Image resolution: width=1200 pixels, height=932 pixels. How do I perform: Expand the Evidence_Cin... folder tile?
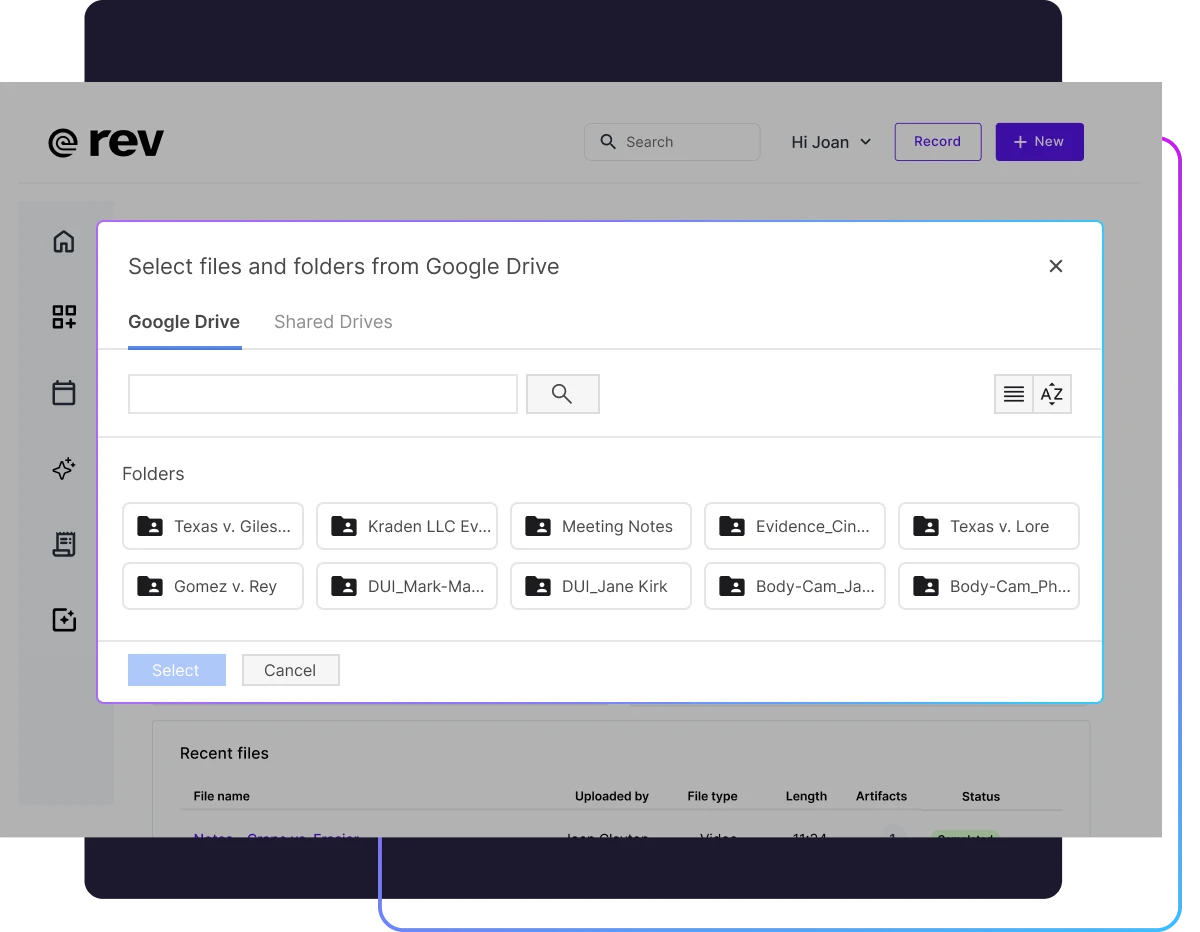(x=794, y=526)
